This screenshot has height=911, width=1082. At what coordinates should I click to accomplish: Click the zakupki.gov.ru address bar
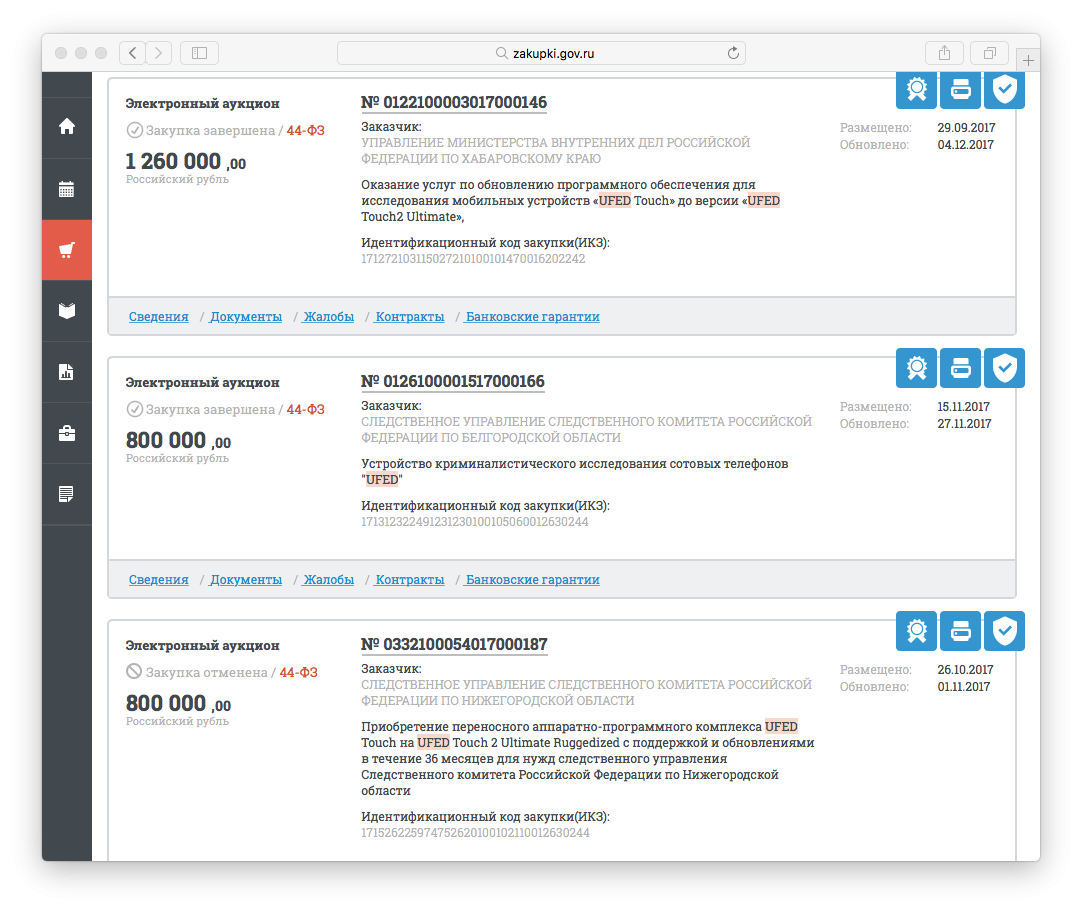pos(541,53)
